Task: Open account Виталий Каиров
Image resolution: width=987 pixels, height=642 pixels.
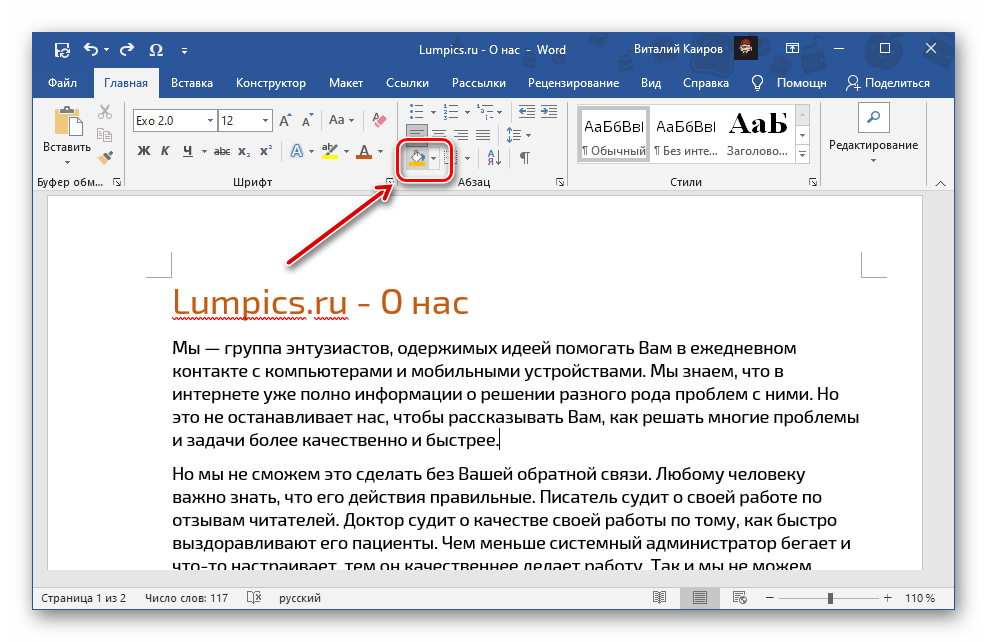Action: point(678,49)
